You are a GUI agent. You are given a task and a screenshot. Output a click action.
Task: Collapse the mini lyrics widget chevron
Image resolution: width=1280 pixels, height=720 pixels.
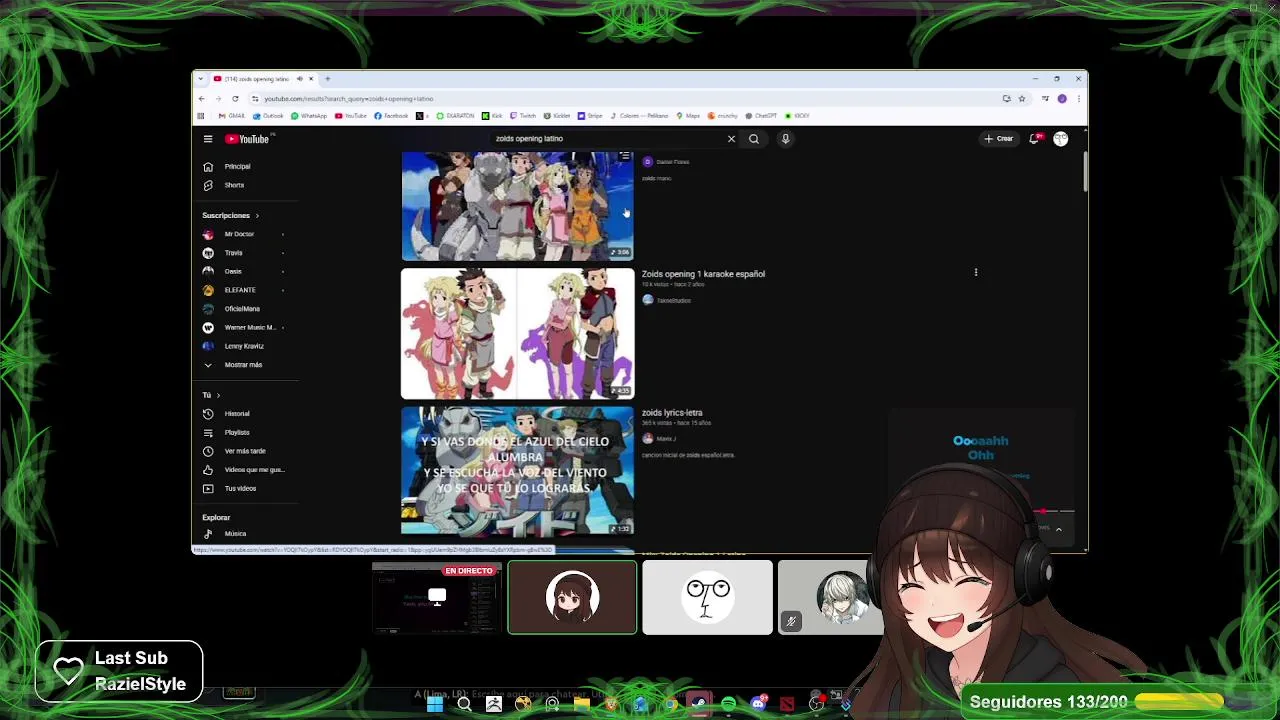point(1058,530)
